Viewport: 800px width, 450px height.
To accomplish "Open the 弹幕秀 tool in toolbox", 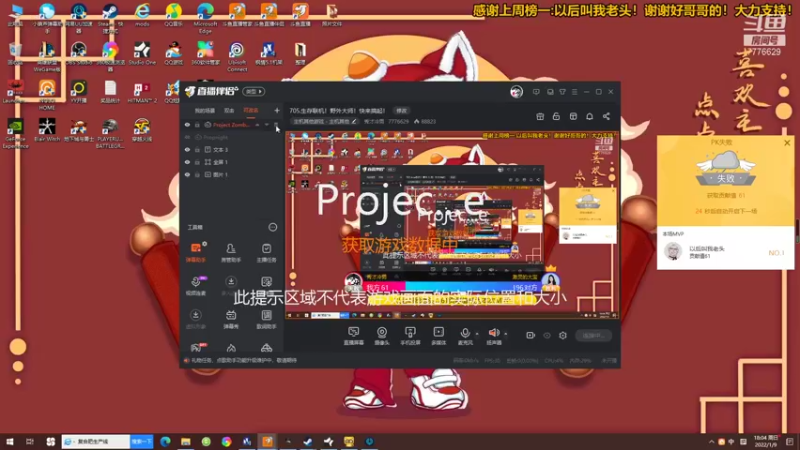I will point(231,319).
